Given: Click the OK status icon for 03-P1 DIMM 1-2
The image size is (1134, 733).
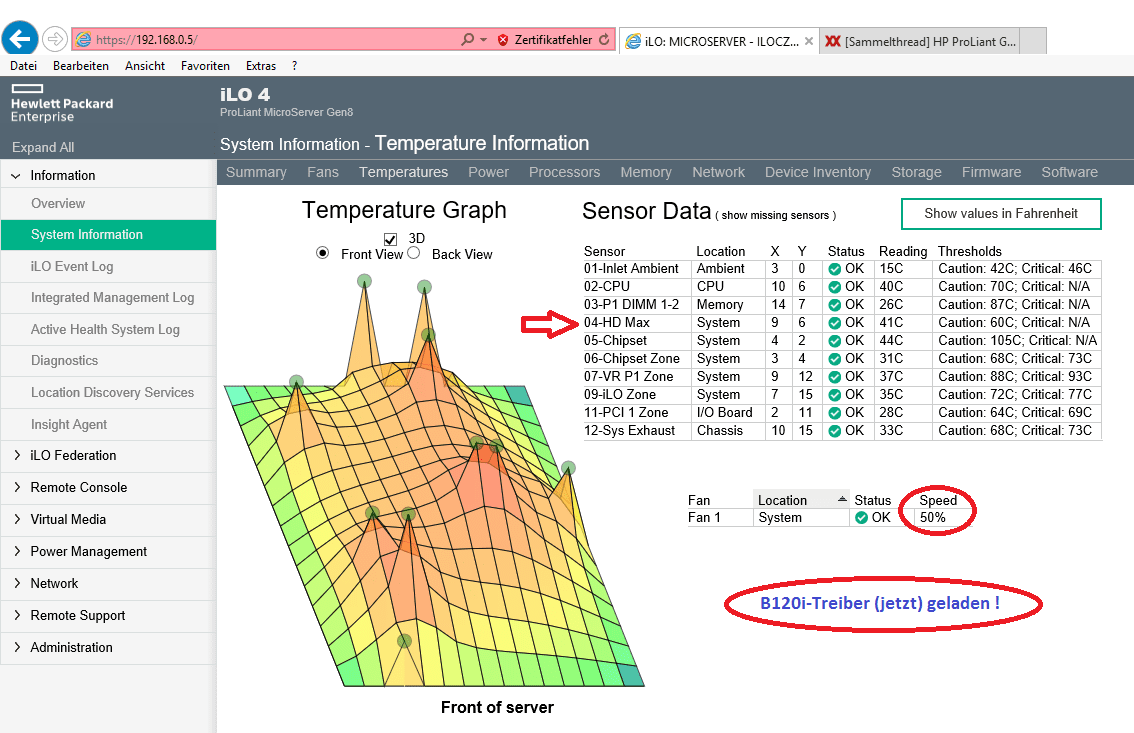Looking at the screenshot, I should click(835, 305).
